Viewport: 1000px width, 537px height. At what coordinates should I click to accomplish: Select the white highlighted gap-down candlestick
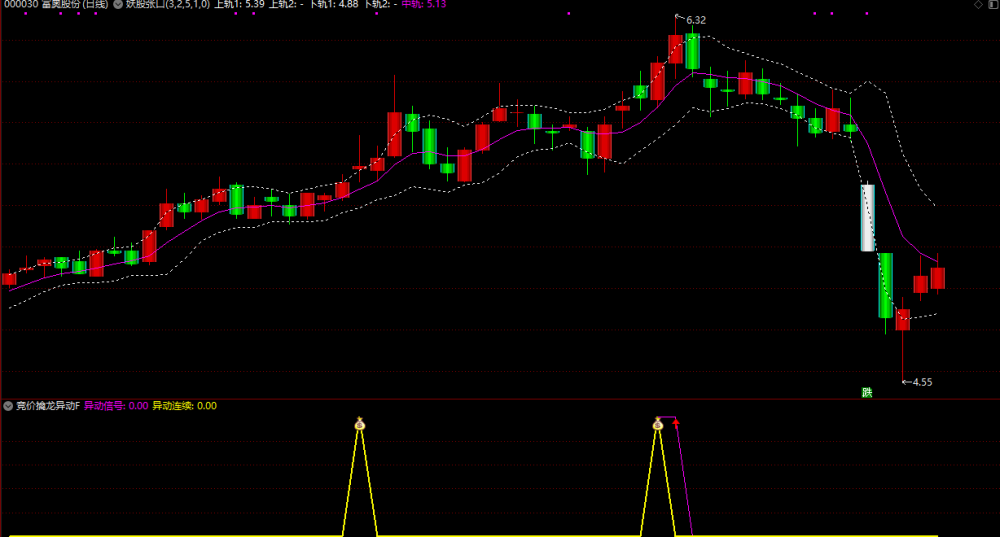(867, 217)
